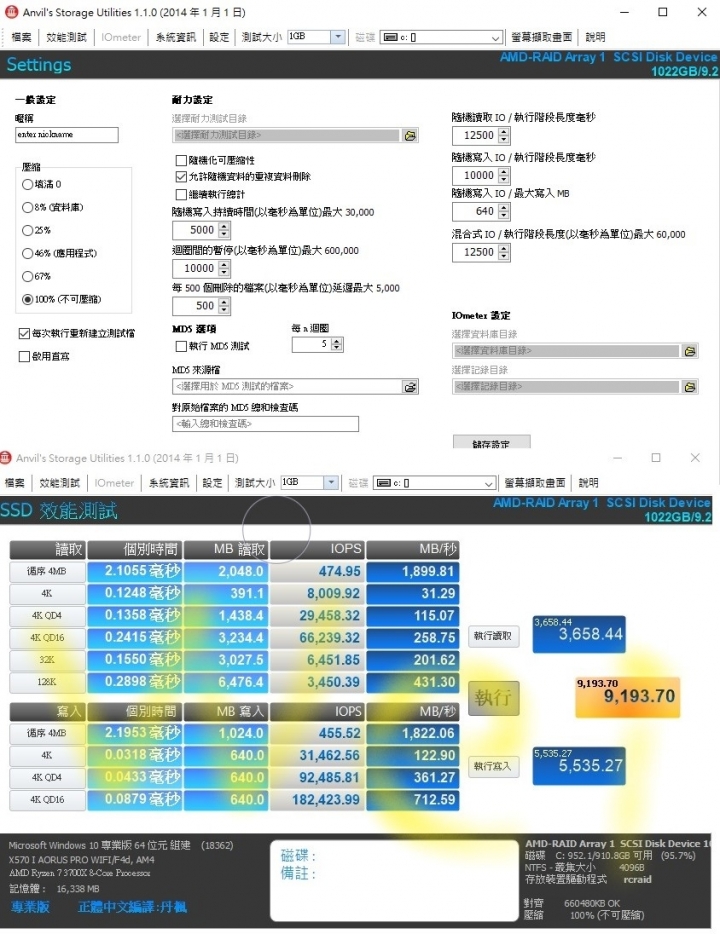Viewport: 720px width, 934px height.
Task: Open disk c: dropdown in benchmark window
Action: pos(488,484)
